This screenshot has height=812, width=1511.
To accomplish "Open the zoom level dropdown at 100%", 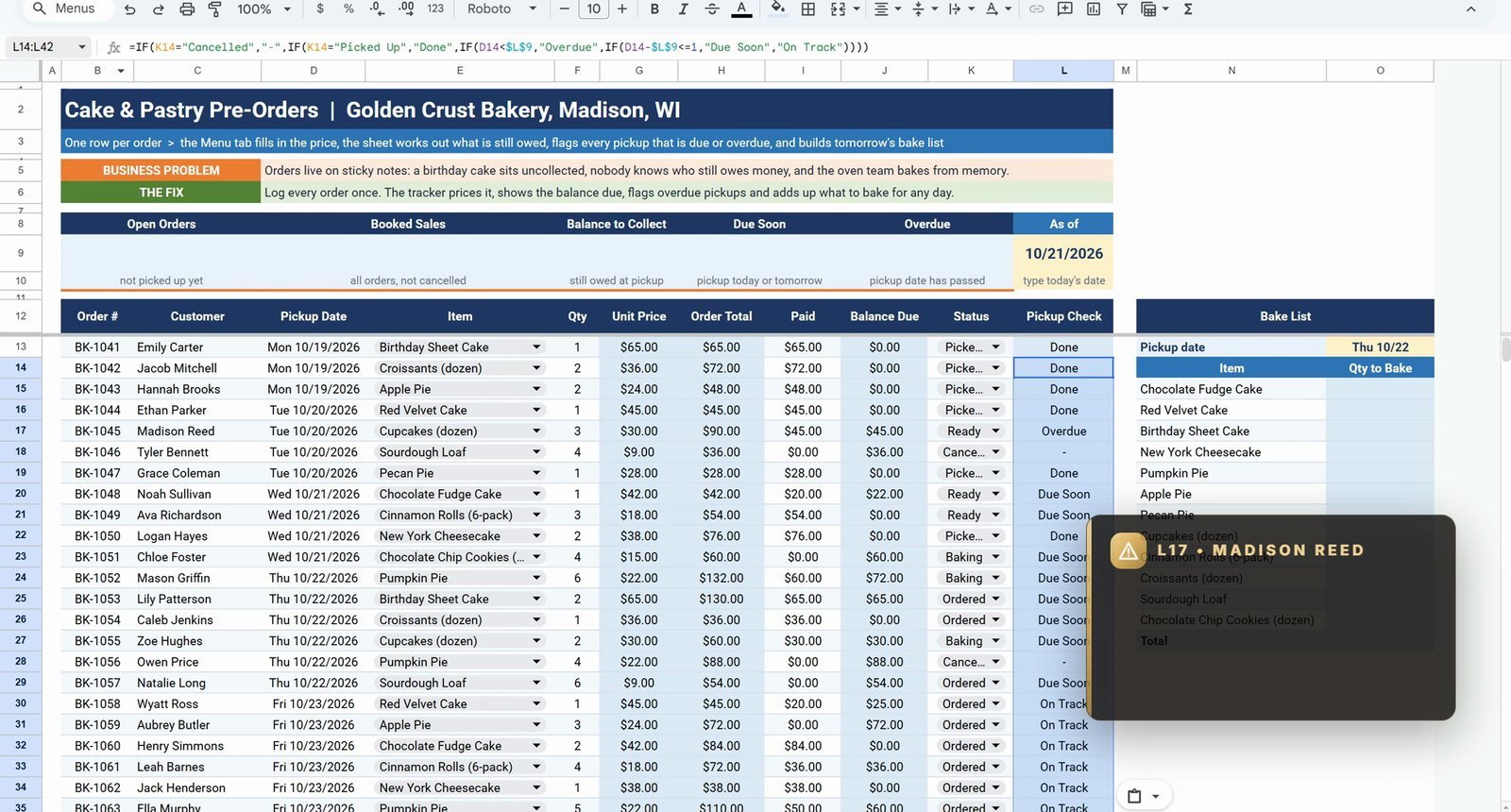I will tap(263, 8).
